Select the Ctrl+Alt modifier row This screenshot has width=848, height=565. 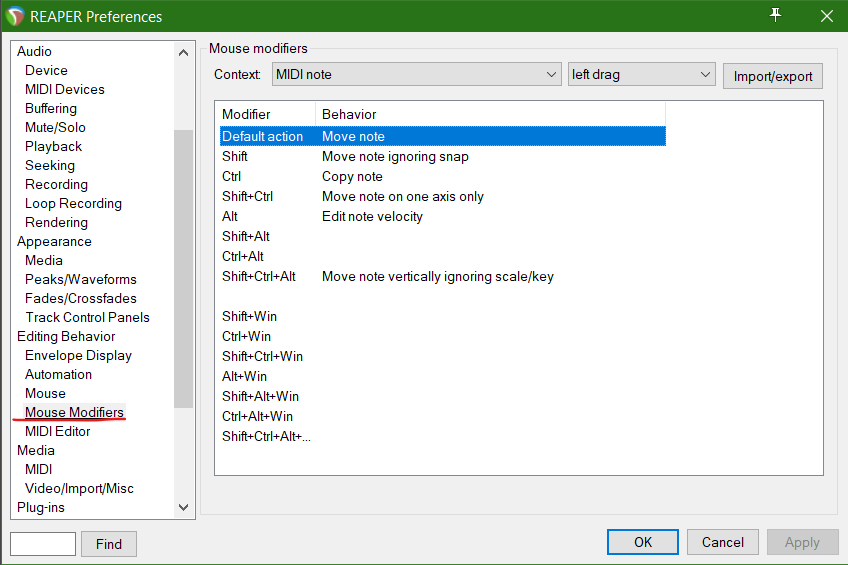point(442,256)
